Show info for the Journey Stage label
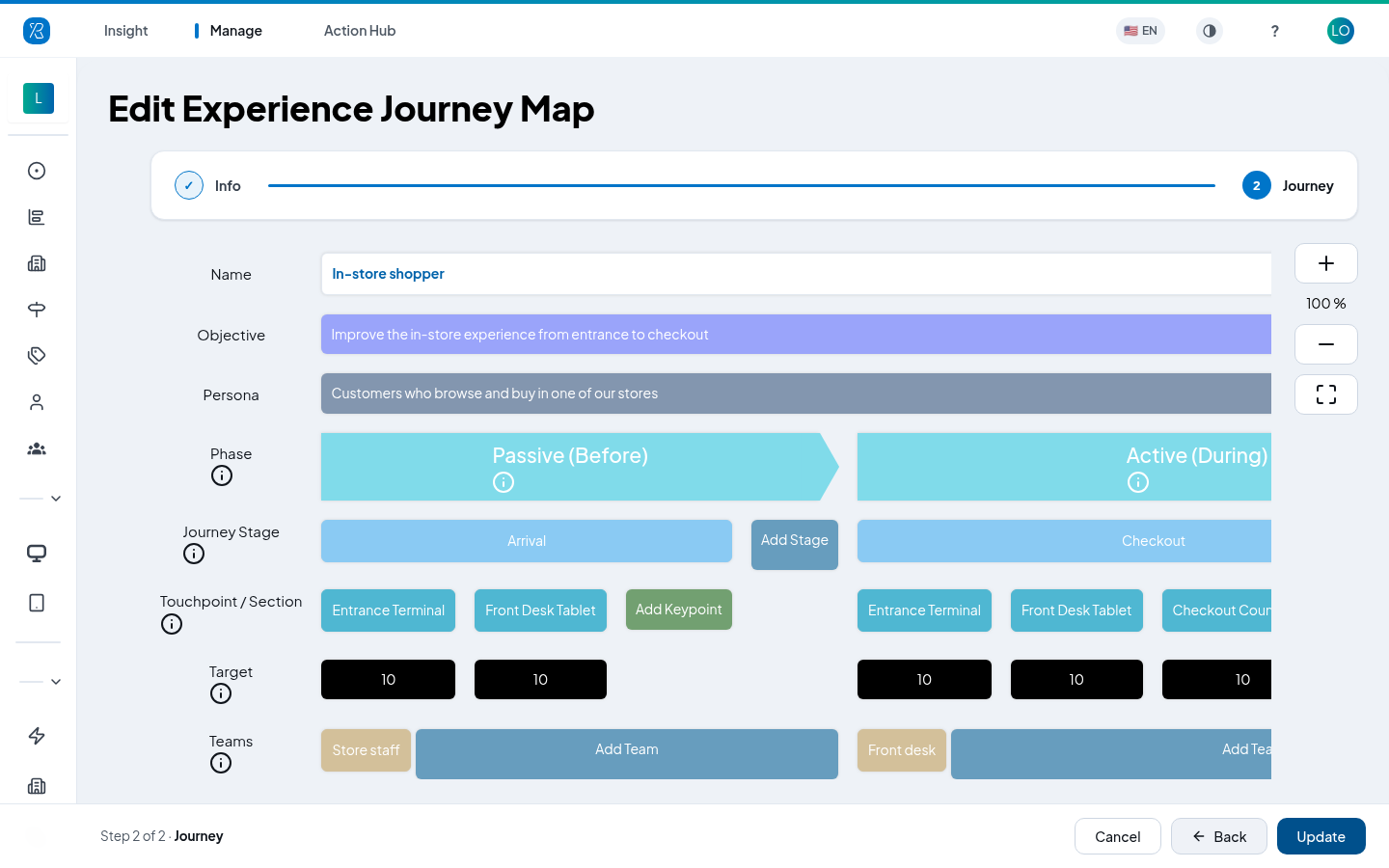 (x=194, y=554)
